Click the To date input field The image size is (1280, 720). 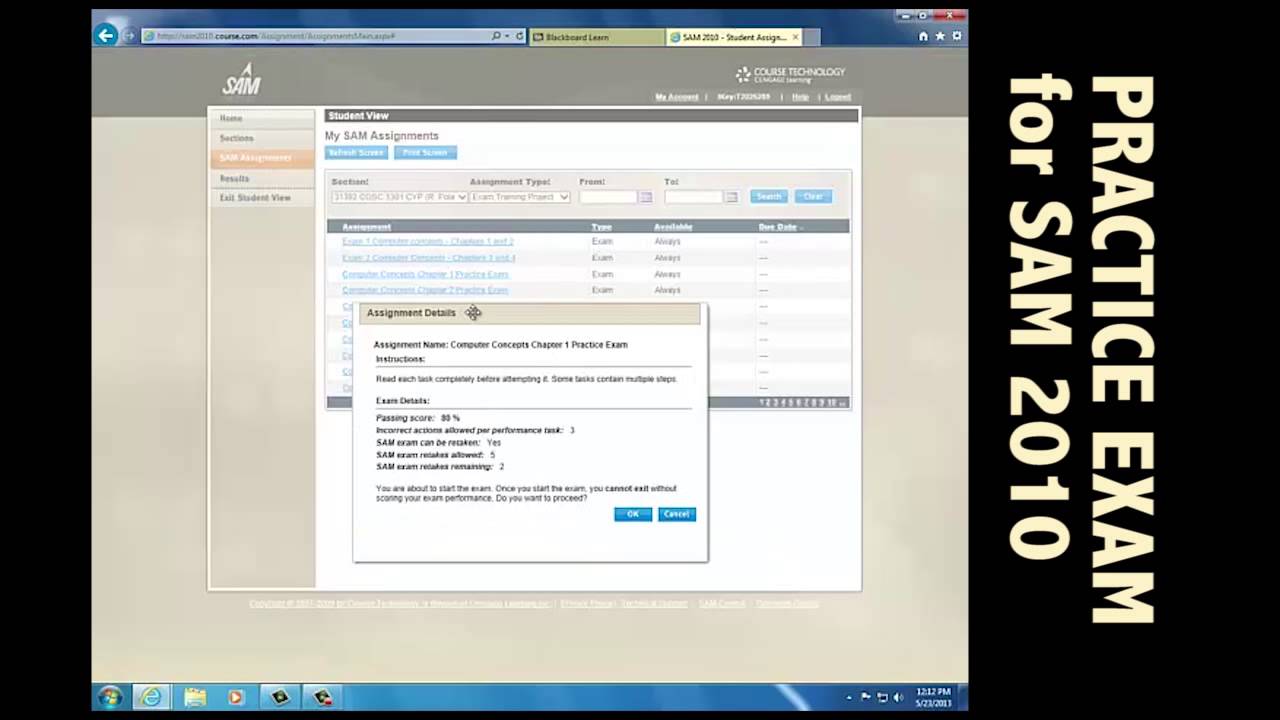coord(694,197)
